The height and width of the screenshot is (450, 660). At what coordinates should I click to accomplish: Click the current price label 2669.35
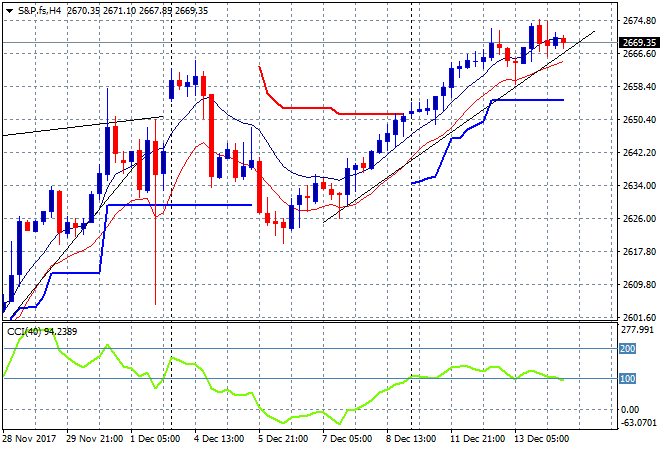(x=638, y=43)
